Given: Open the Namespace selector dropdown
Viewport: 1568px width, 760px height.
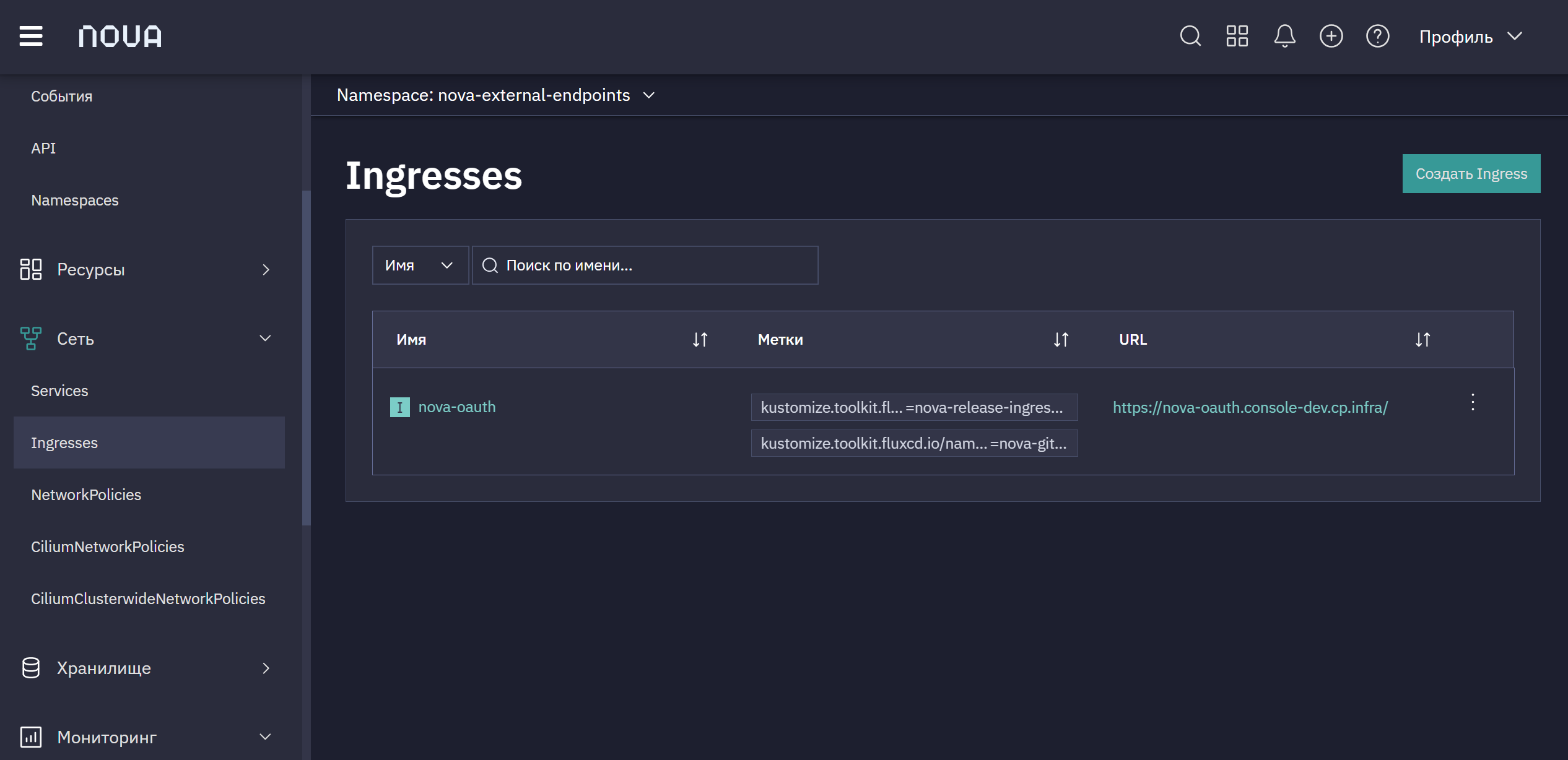Looking at the screenshot, I should (496, 95).
